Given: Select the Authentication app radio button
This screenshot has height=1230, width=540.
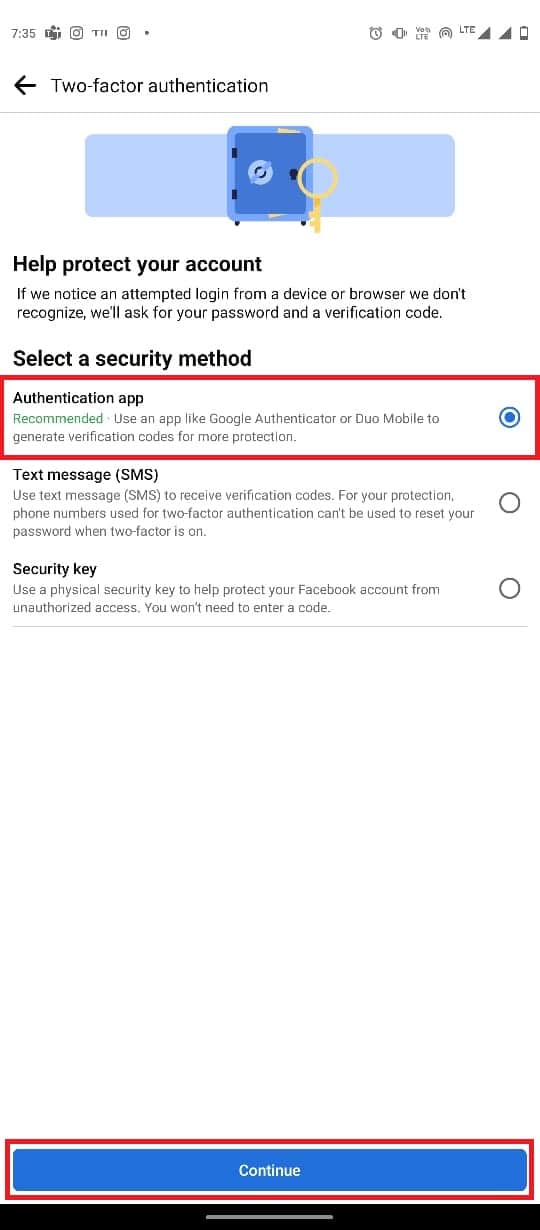Looking at the screenshot, I should [x=509, y=417].
